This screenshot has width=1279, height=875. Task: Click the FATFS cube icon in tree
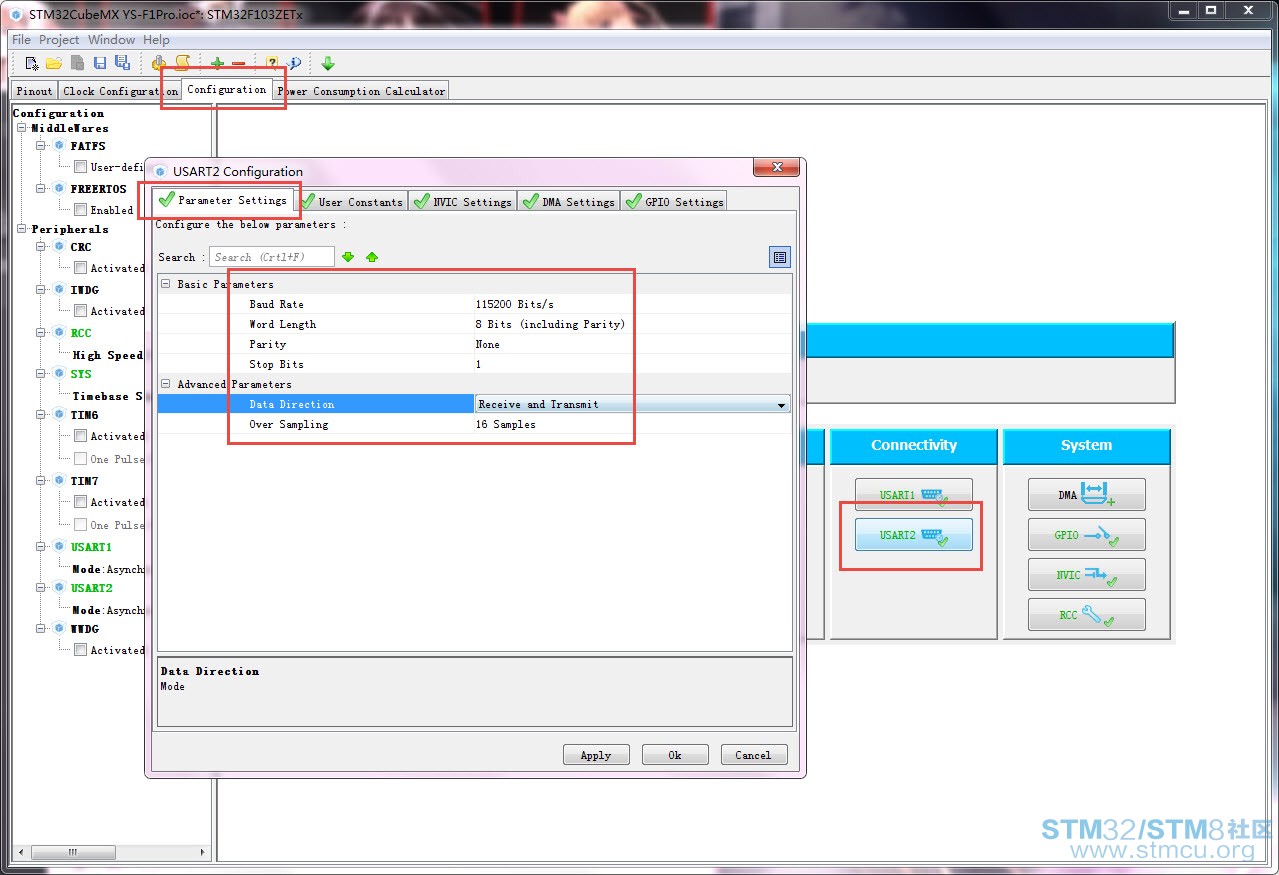[x=59, y=146]
